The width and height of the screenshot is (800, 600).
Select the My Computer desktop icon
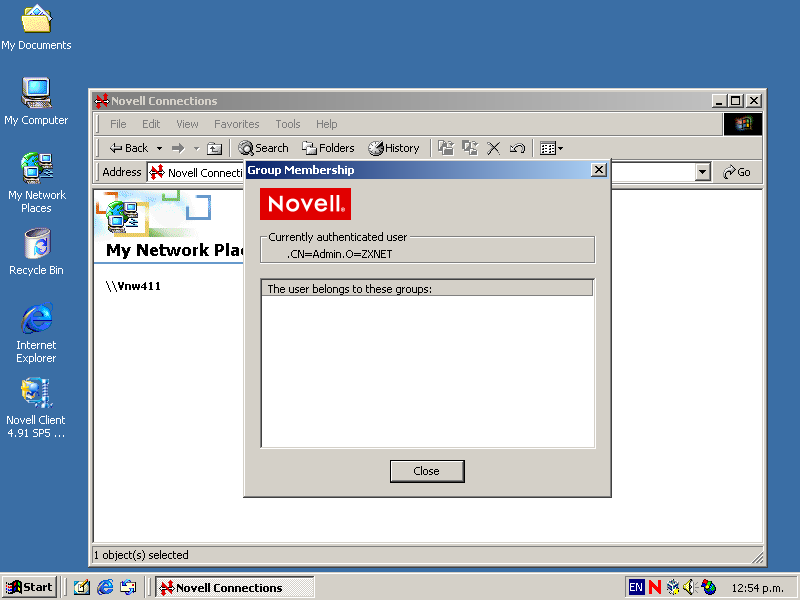click(36, 101)
